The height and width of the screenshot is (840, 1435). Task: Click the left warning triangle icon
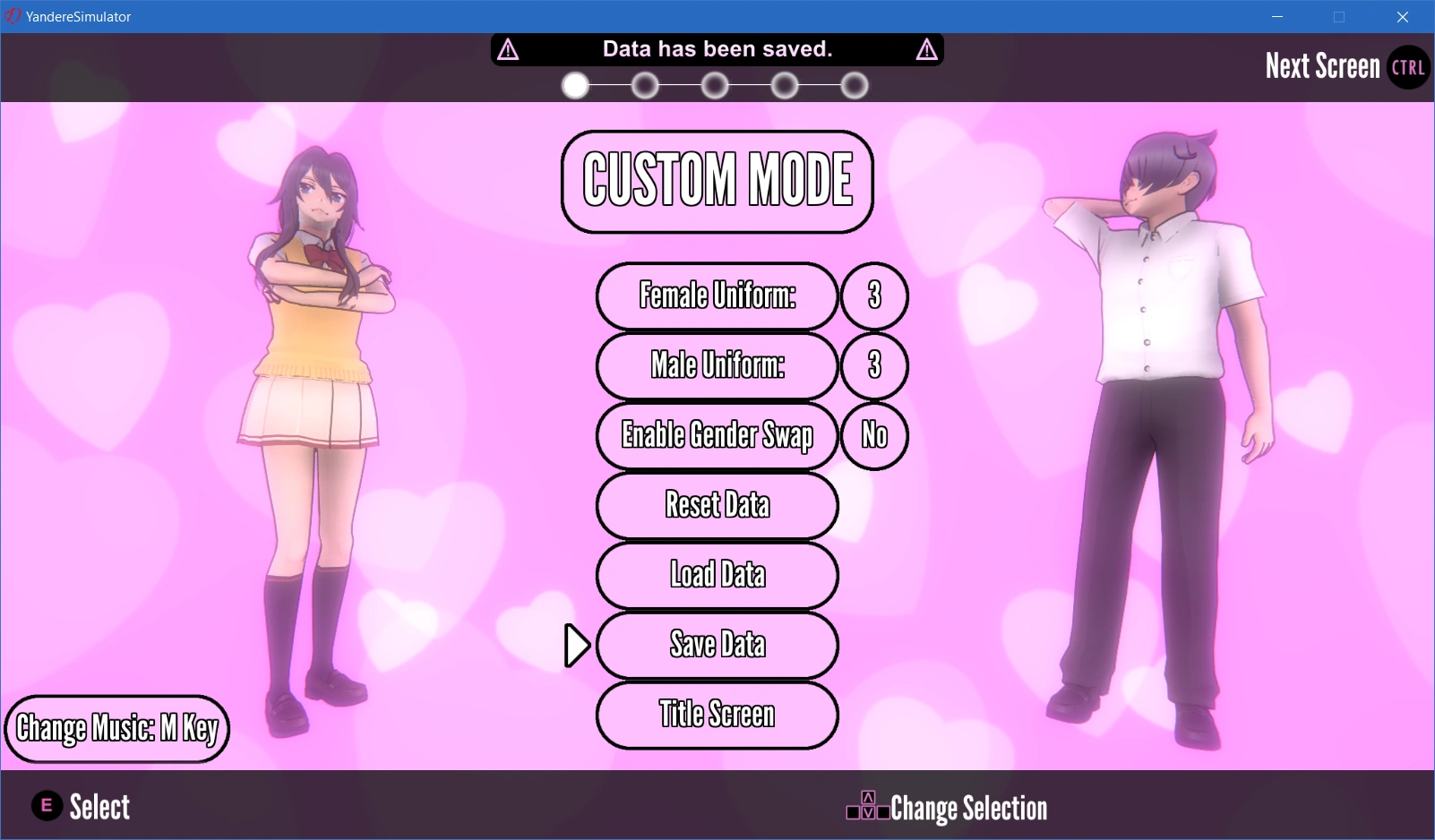(508, 50)
